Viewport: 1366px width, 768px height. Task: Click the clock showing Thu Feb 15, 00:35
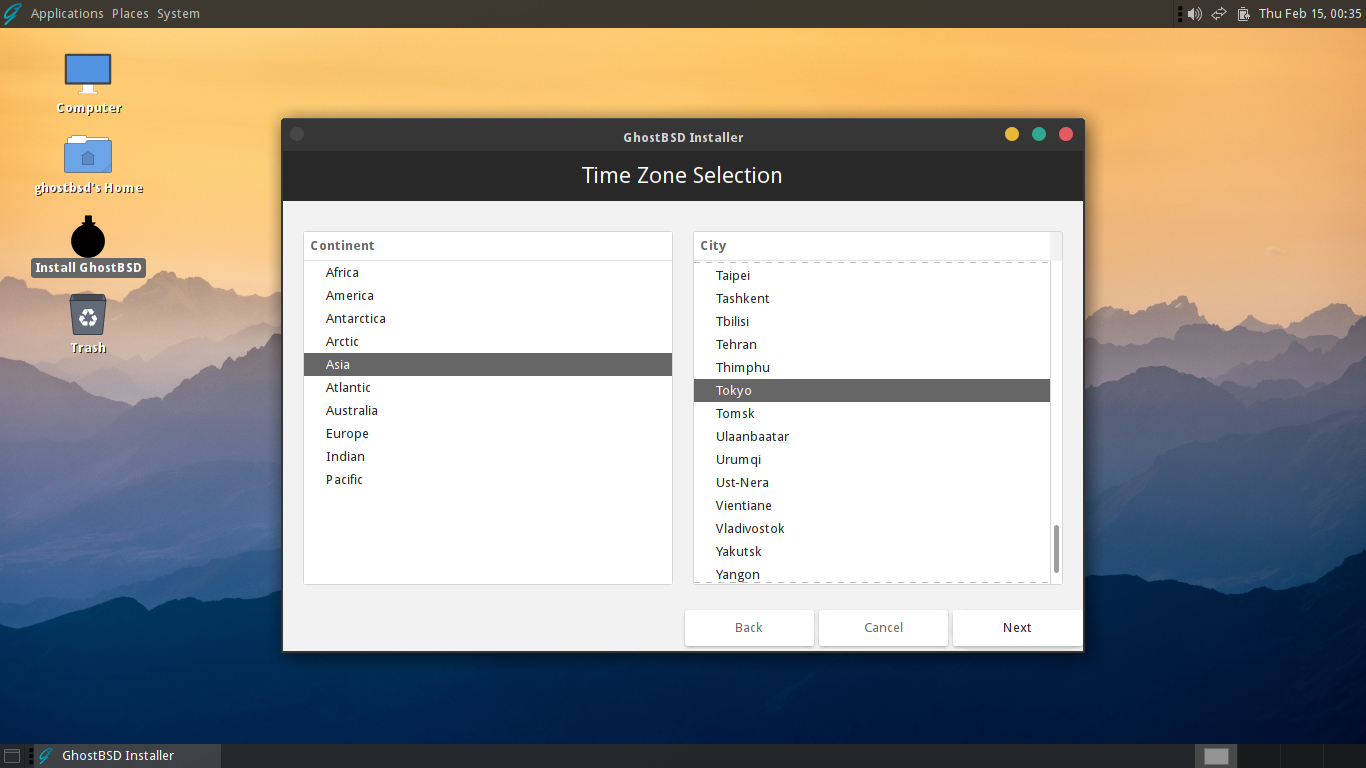[1310, 14]
